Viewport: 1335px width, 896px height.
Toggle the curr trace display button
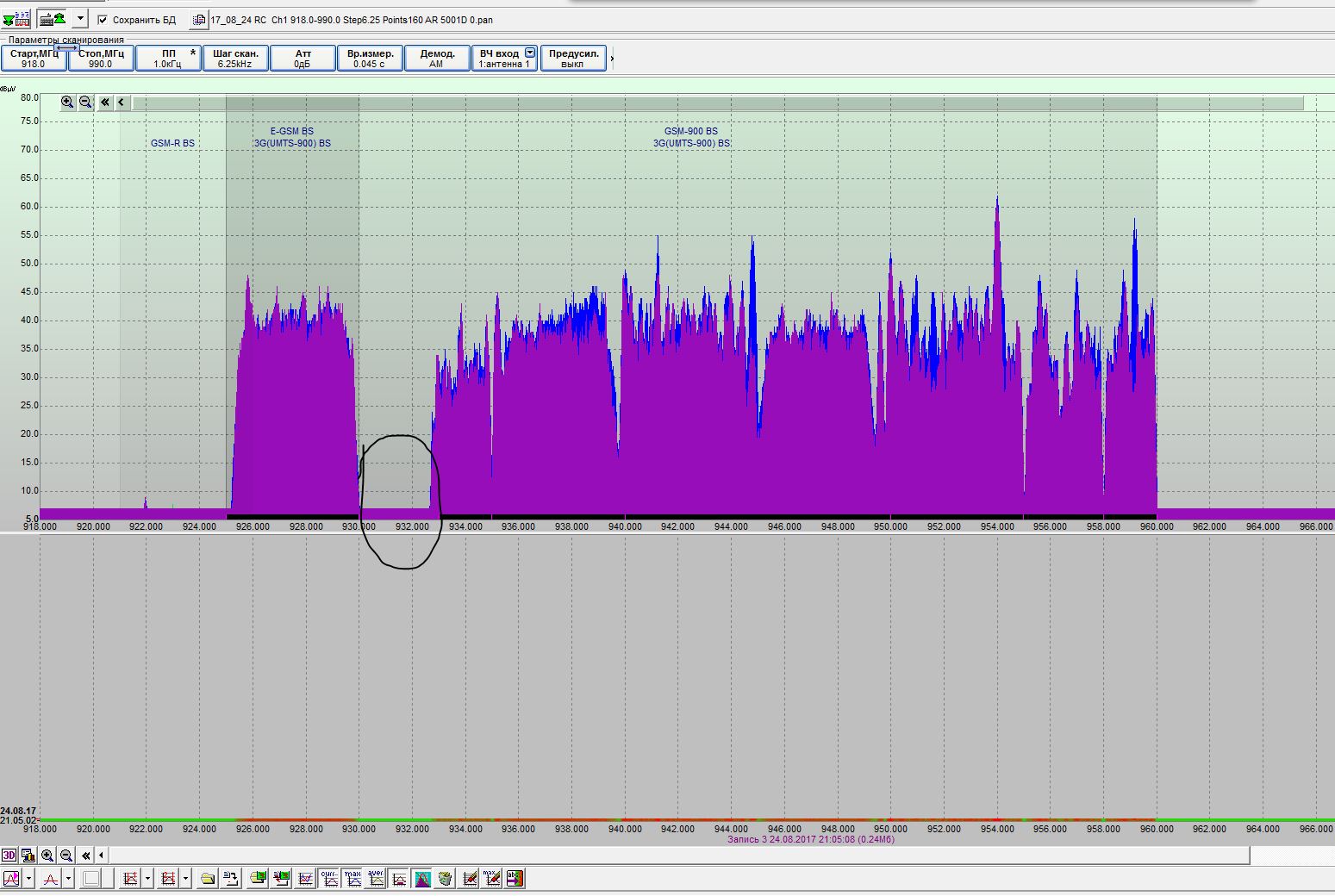click(329, 879)
